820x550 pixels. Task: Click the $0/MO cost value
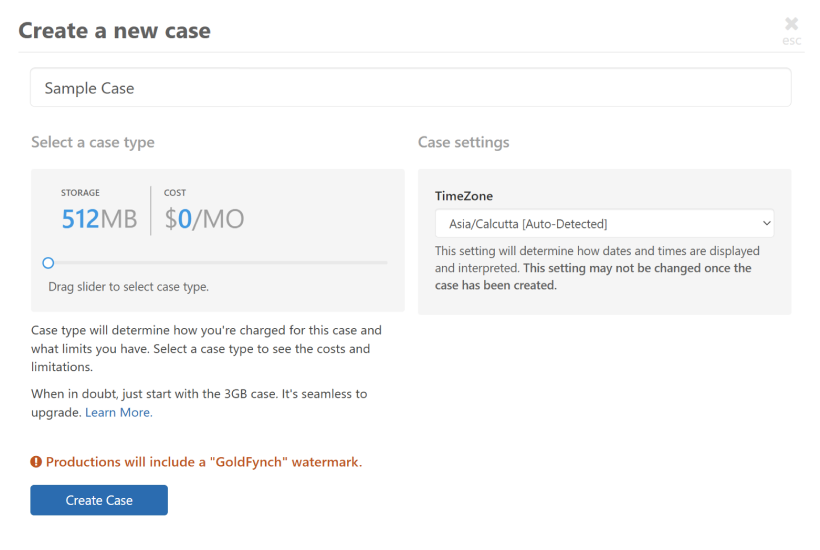tap(204, 219)
